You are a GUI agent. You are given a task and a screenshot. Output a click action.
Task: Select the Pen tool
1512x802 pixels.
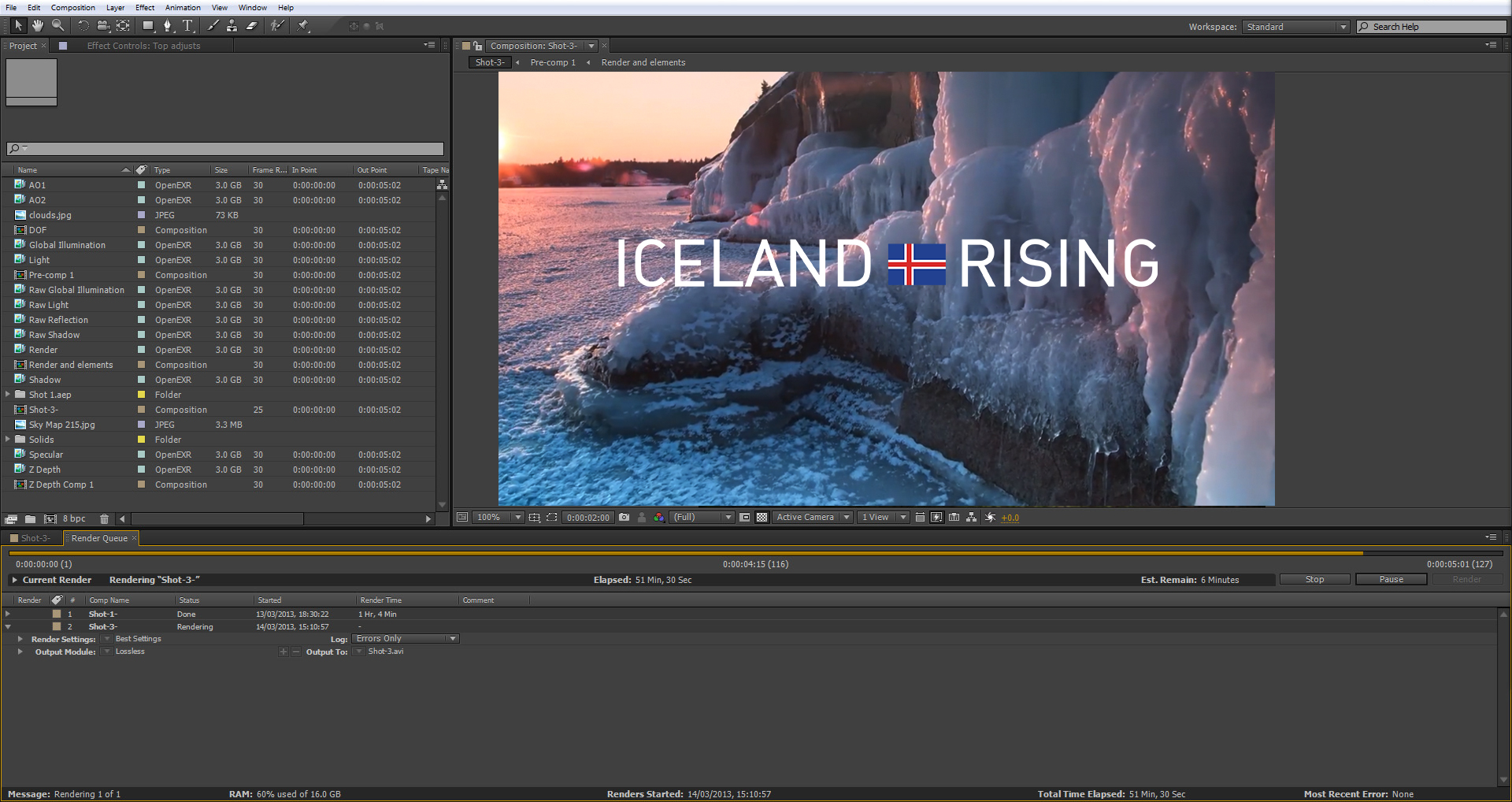coord(167,25)
